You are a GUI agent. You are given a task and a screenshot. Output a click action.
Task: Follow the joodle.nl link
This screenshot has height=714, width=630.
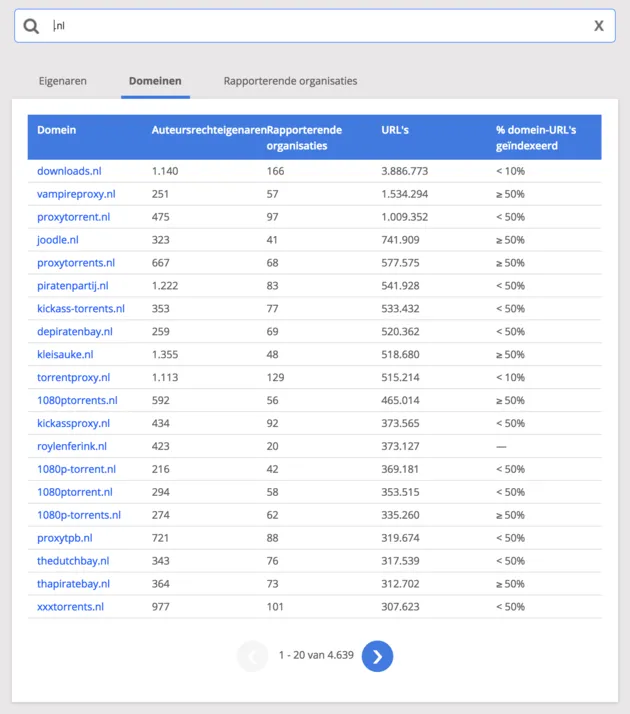point(57,240)
